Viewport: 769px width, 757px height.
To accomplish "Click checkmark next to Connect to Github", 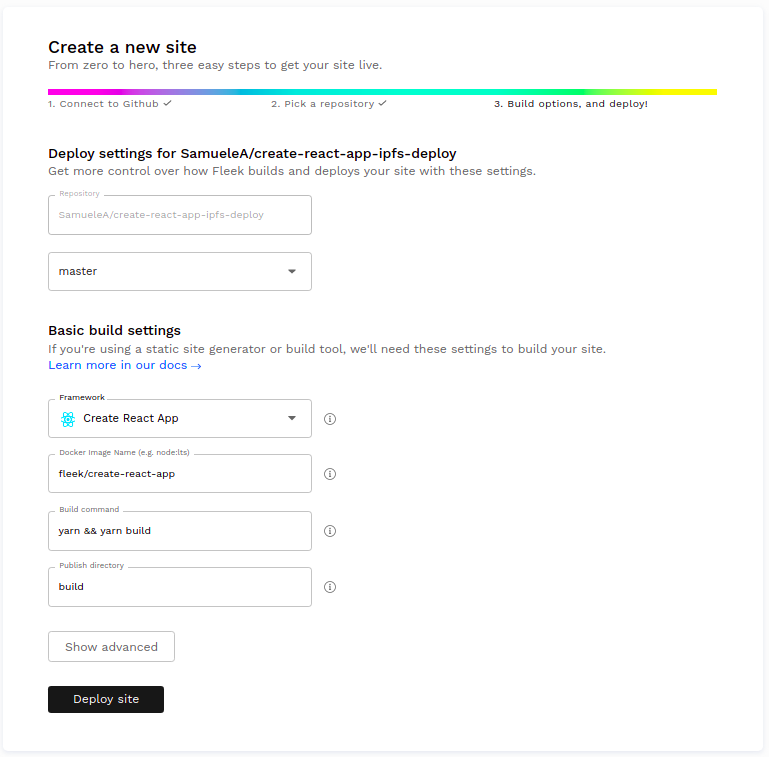I will pos(168,103).
